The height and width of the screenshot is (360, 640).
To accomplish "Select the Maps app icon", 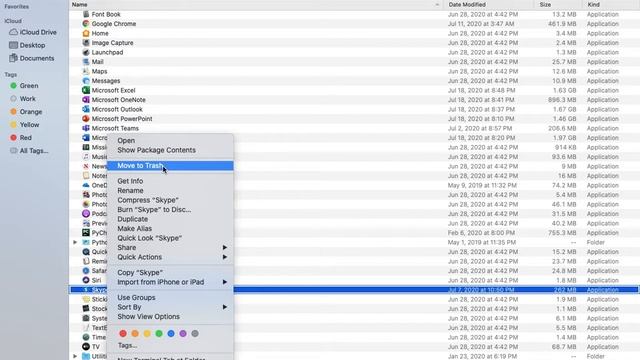I will point(86,71).
